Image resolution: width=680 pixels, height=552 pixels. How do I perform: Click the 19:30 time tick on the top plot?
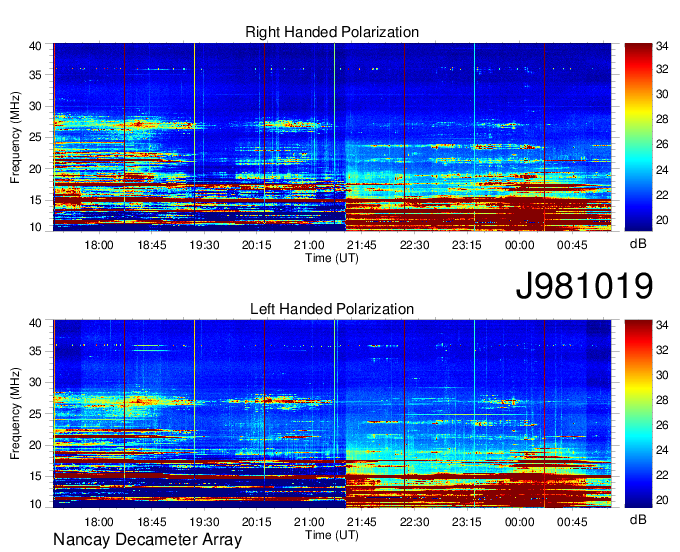[204, 245]
